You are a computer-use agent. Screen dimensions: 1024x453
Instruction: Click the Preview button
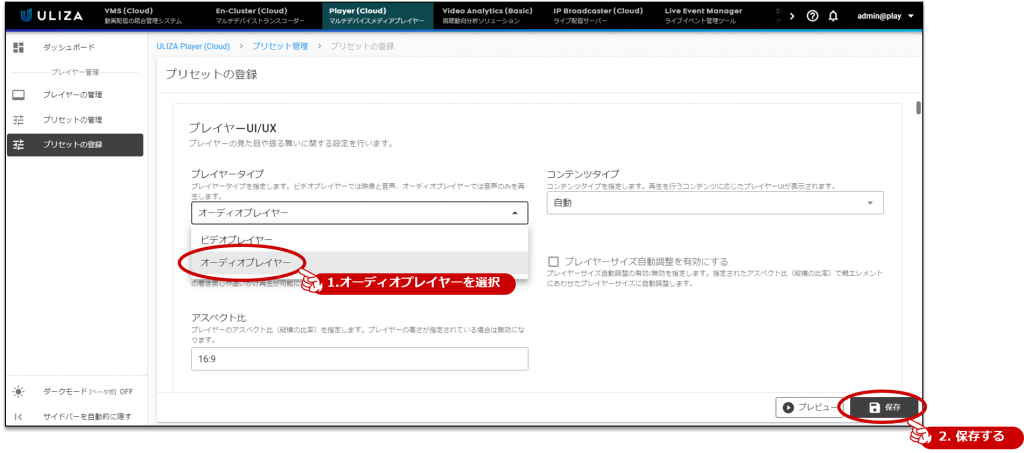810,407
